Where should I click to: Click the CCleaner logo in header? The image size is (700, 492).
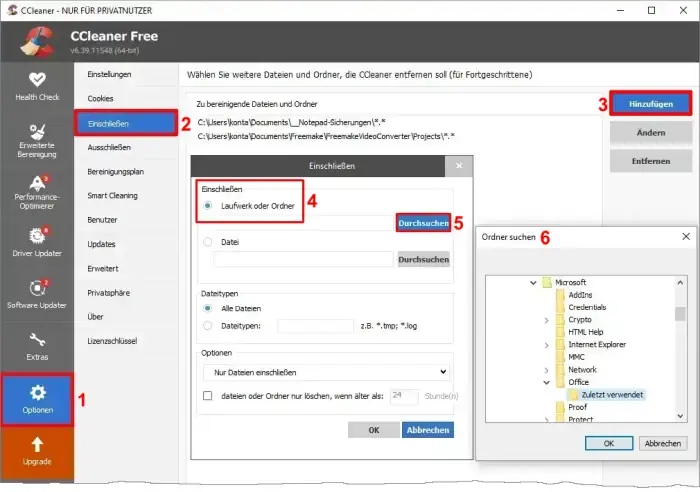click(x=37, y=42)
